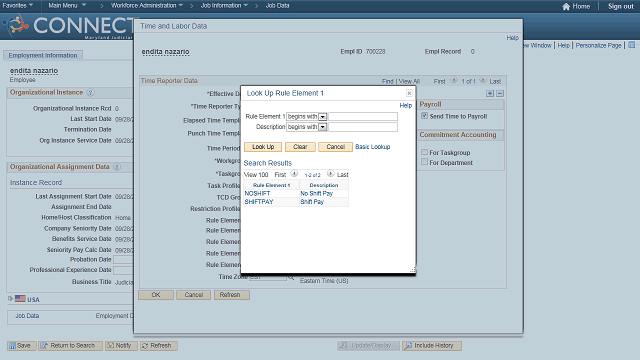This screenshot has height=360, width=640.
Task: Show previous results arrow in lookup
Action: point(294,174)
